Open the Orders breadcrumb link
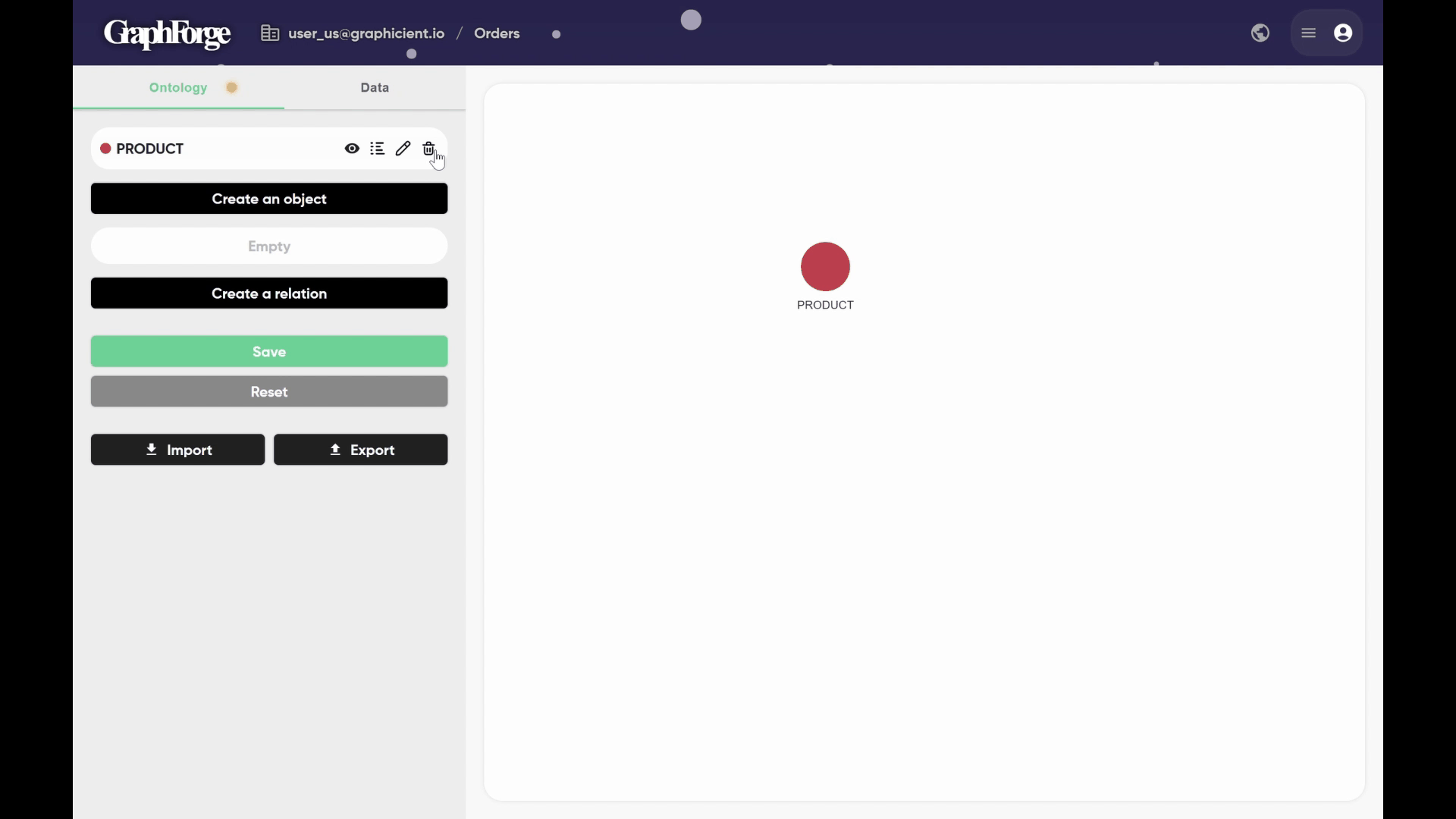Image resolution: width=1456 pixels, height=819 pixels. tap(497, 33)
